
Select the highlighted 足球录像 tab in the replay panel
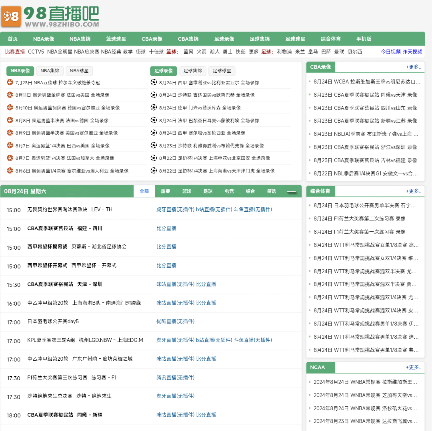coord(163,71)
